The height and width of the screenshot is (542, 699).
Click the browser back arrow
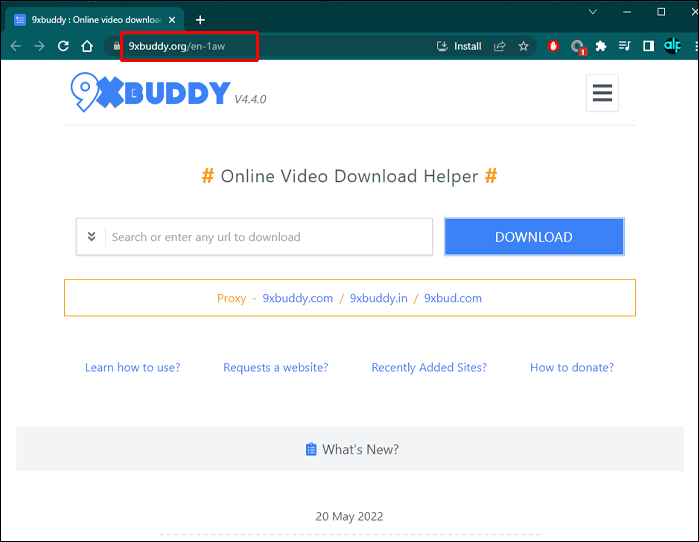coord(16,46)
